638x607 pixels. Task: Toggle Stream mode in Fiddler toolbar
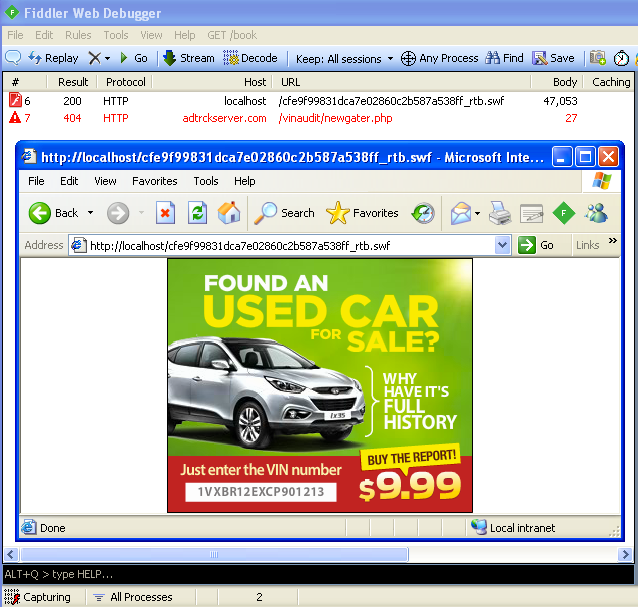click(x=189, y=58)
